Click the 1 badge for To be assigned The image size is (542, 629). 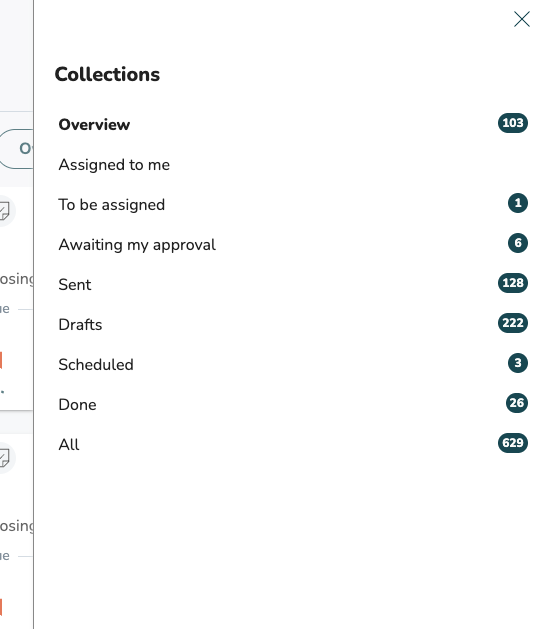(518, 203)
